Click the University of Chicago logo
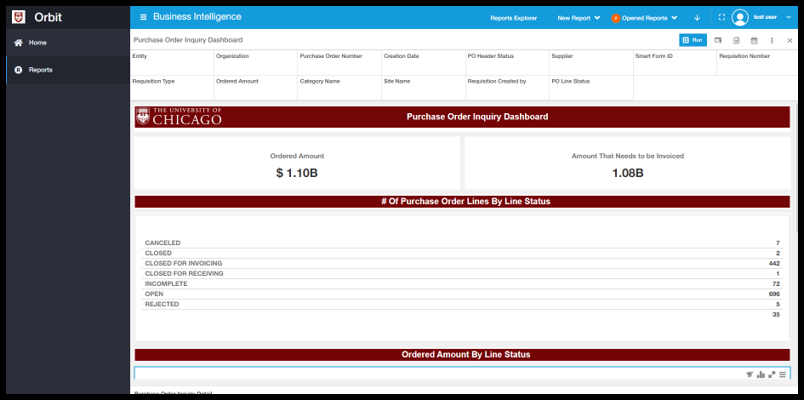The height and width of the screenshot is (400, 804). click(x=179, y=116)
